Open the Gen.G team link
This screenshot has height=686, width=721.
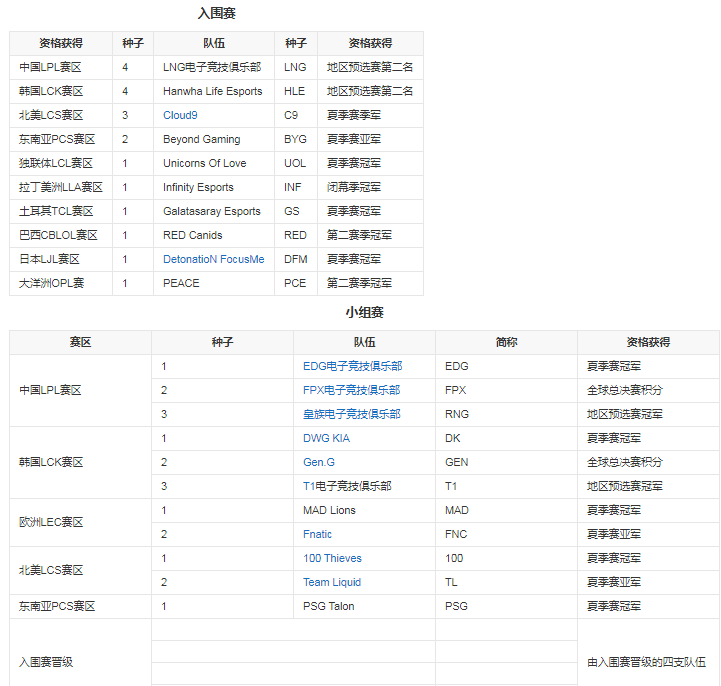(319, 462)
